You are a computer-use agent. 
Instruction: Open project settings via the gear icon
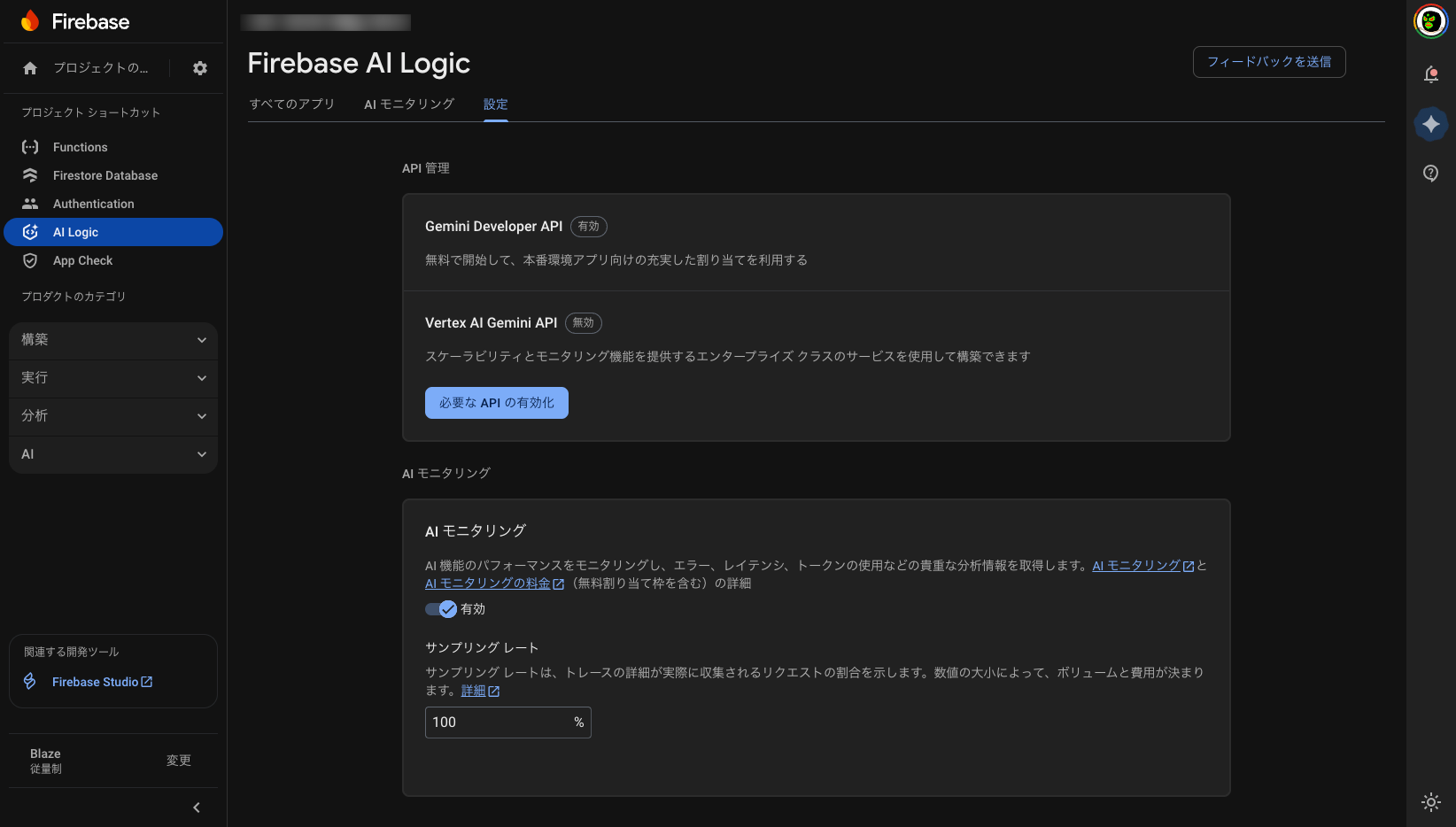coord(200,67)
